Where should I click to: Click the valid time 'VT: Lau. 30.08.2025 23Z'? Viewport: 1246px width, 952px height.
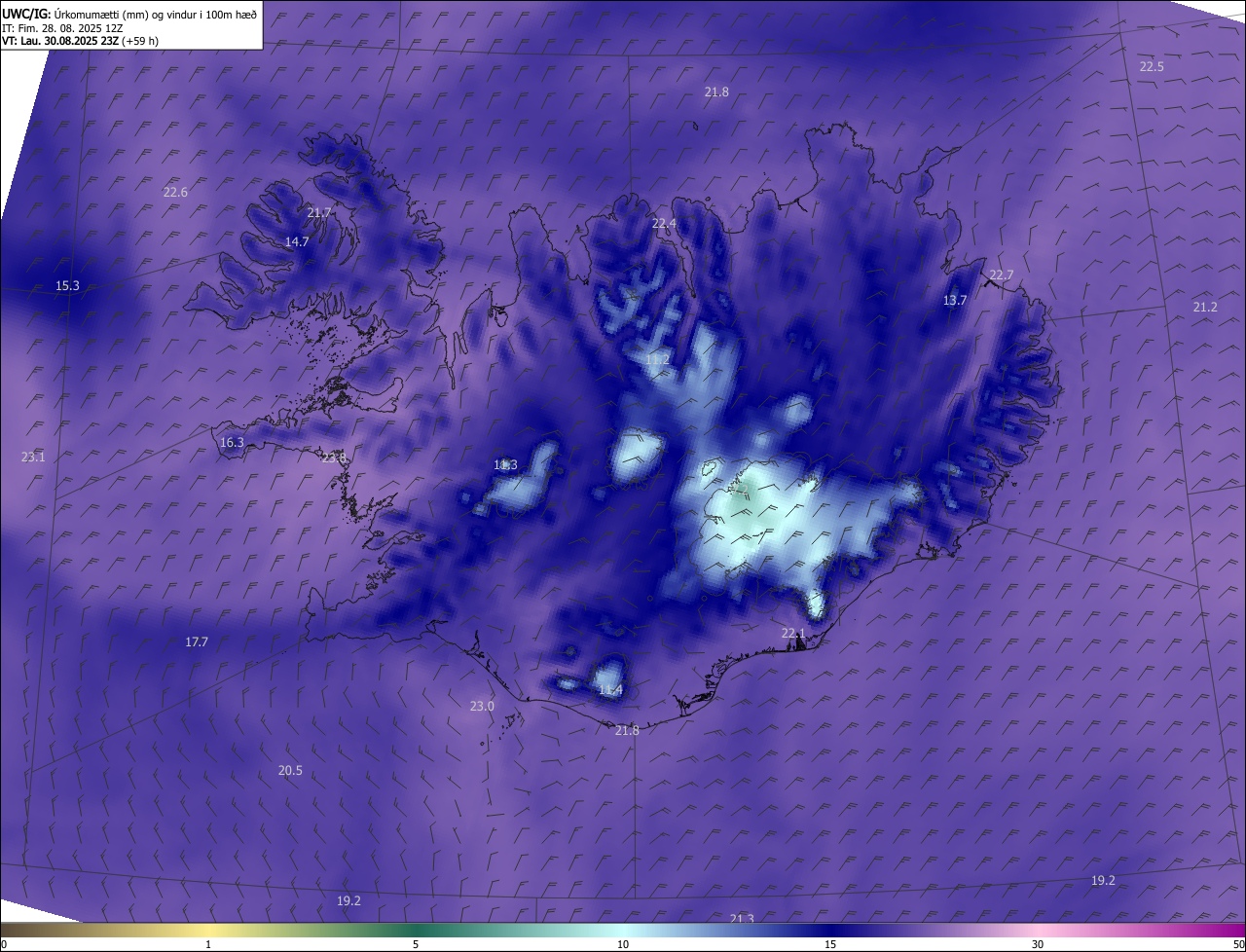click(60, 41)
